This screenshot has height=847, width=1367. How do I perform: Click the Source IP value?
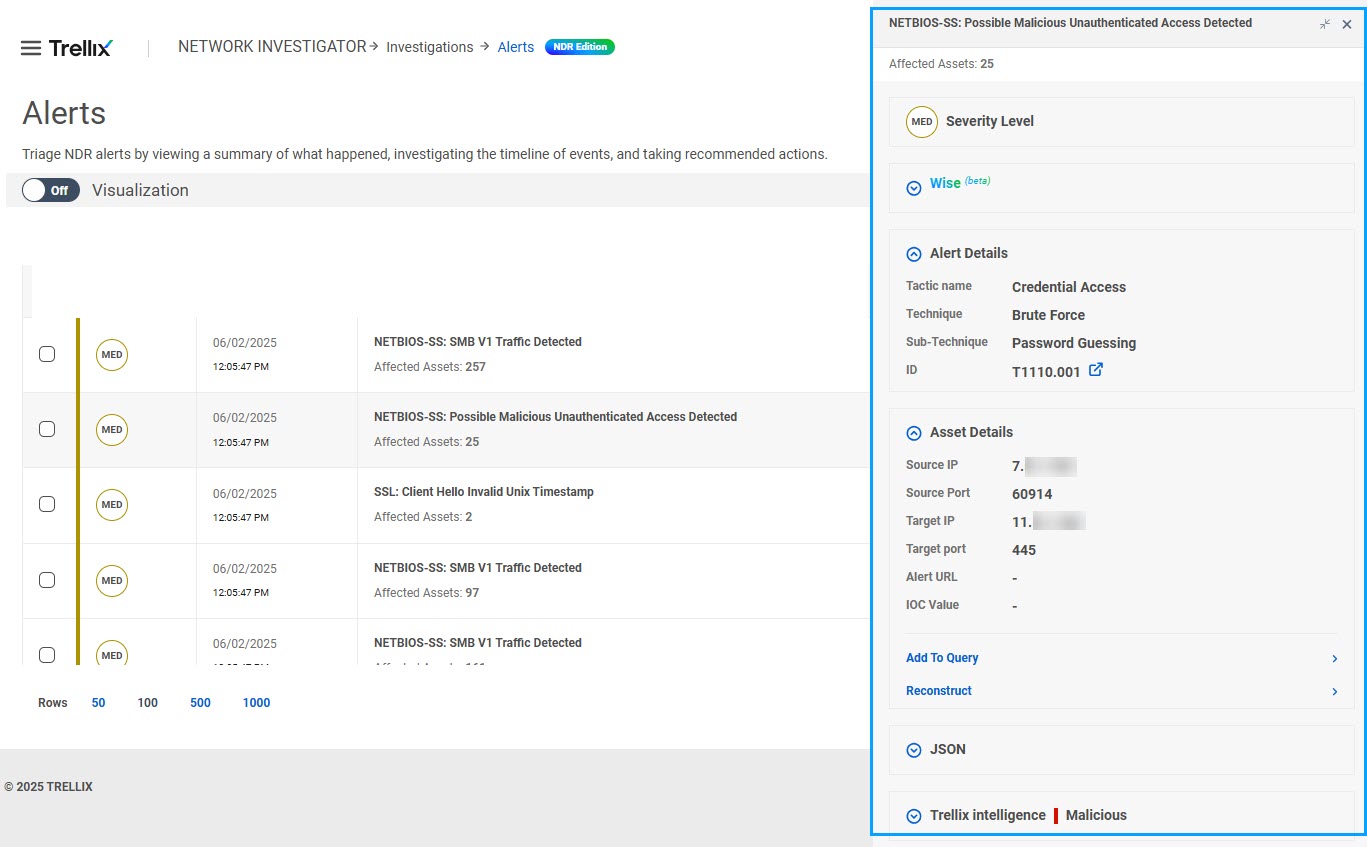(1044, 466)
